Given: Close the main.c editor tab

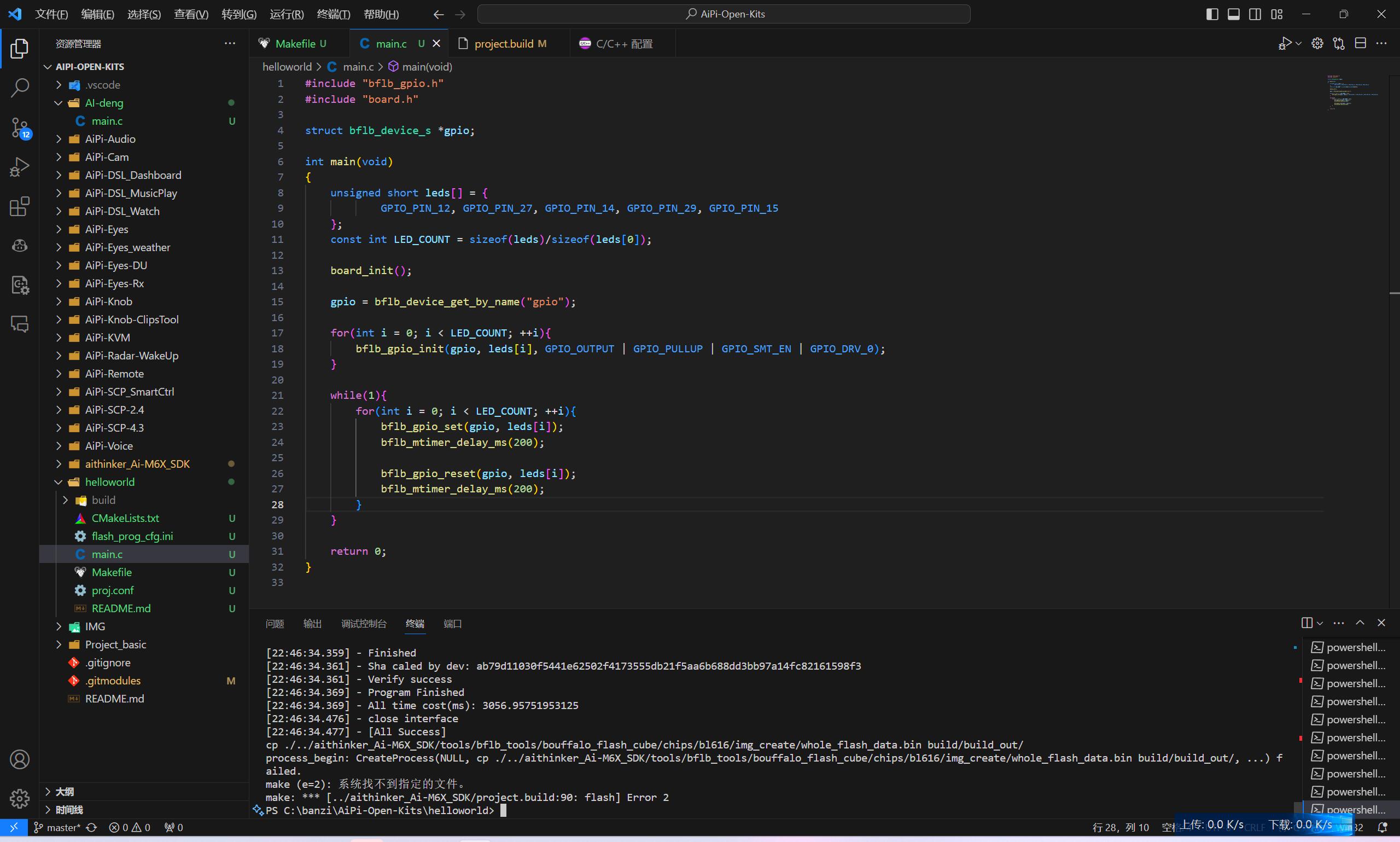Looking at the screenshot, I should pos(436,44).
